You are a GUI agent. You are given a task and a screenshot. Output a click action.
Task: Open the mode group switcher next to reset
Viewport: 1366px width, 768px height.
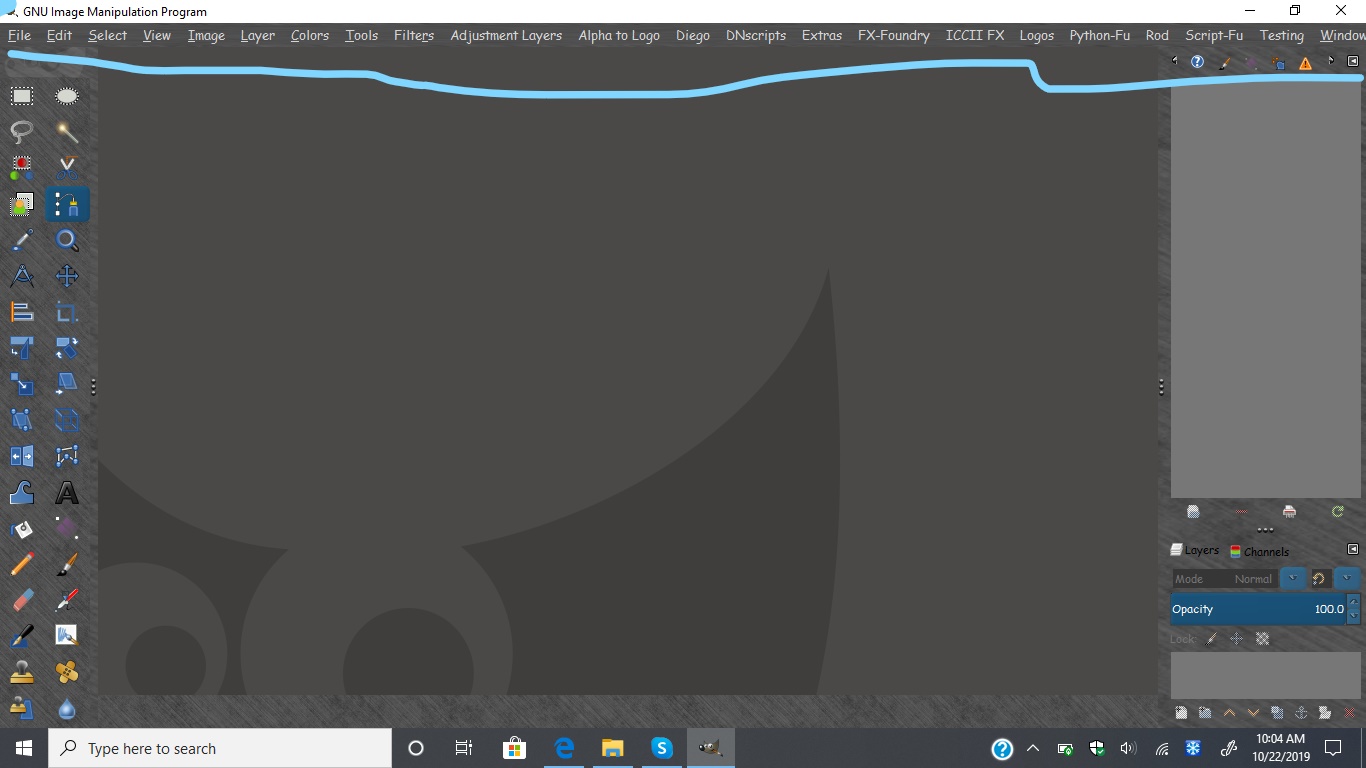(1348, 578)
